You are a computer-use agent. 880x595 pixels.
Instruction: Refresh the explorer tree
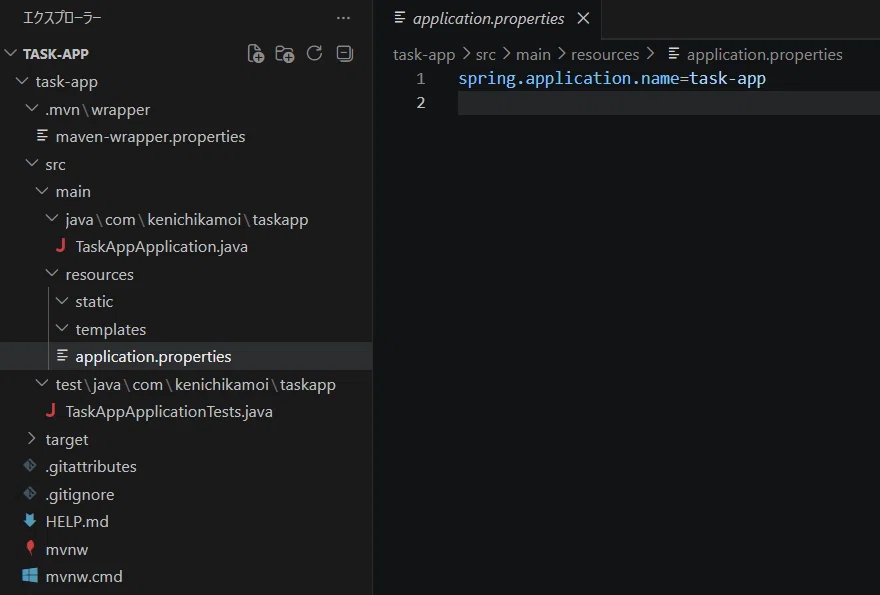tap(314, 53)
